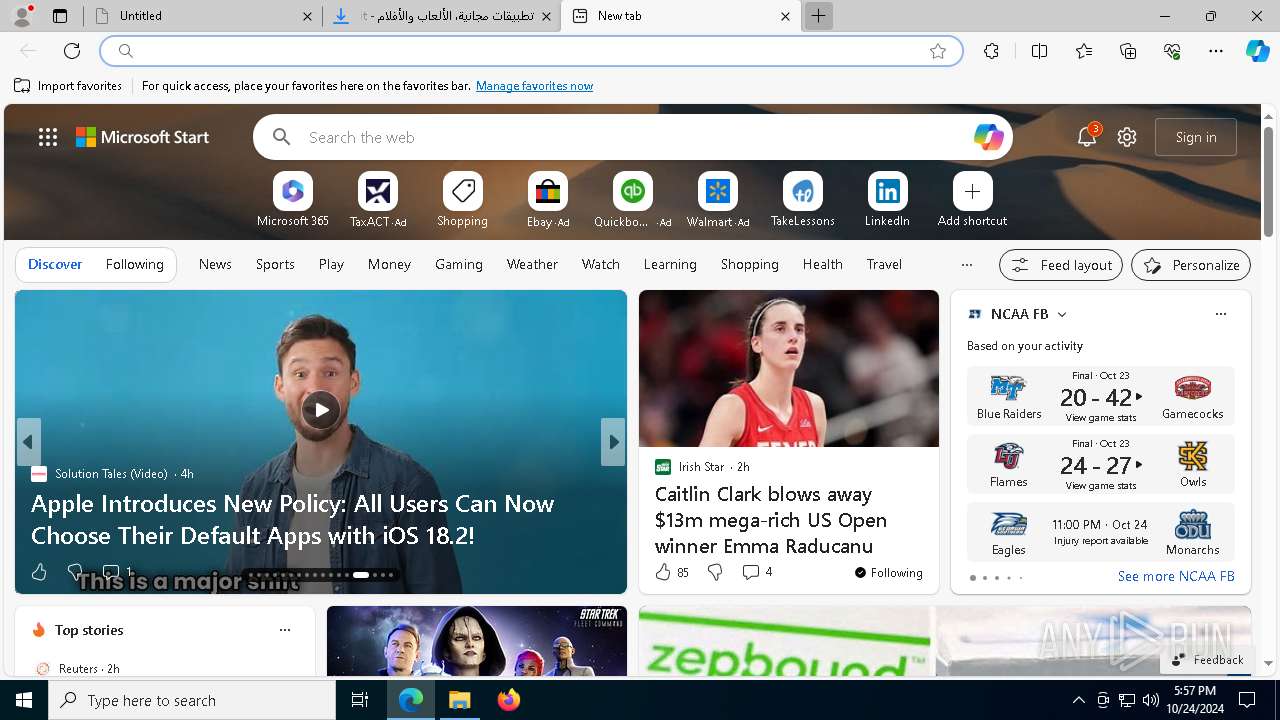
Task: Add this page to favorites star
Action: pyautogui.click(x=938, y=51)
